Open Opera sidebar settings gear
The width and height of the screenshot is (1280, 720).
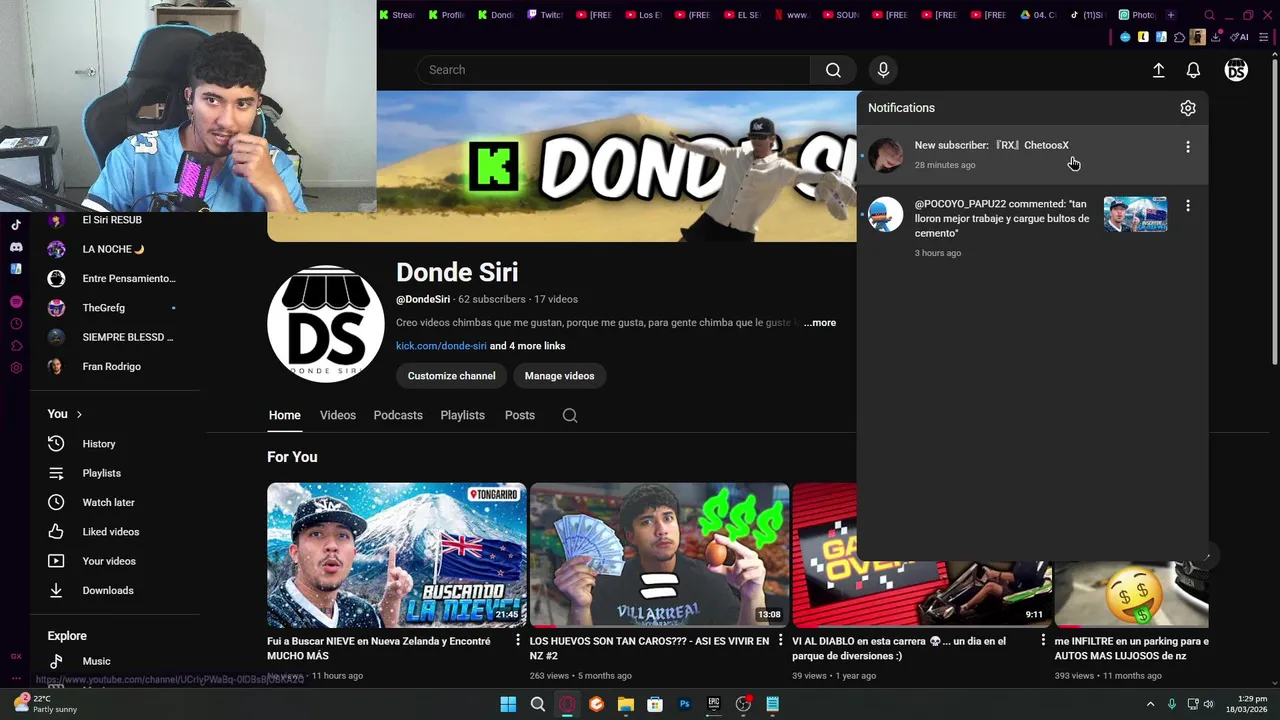pyautogui.click(x=16, y=368)
